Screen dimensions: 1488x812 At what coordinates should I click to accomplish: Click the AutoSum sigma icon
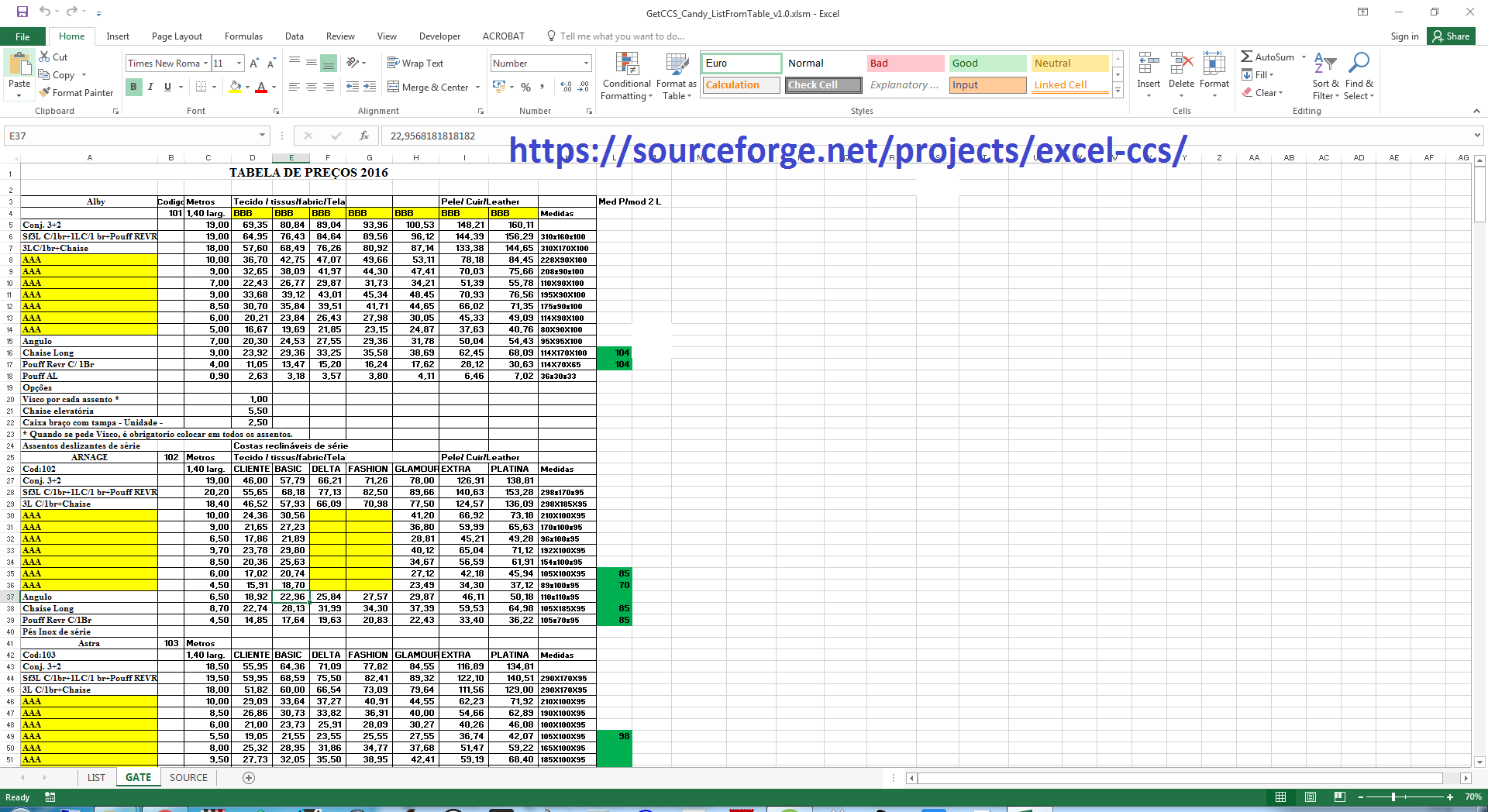tap(1246, 57)
